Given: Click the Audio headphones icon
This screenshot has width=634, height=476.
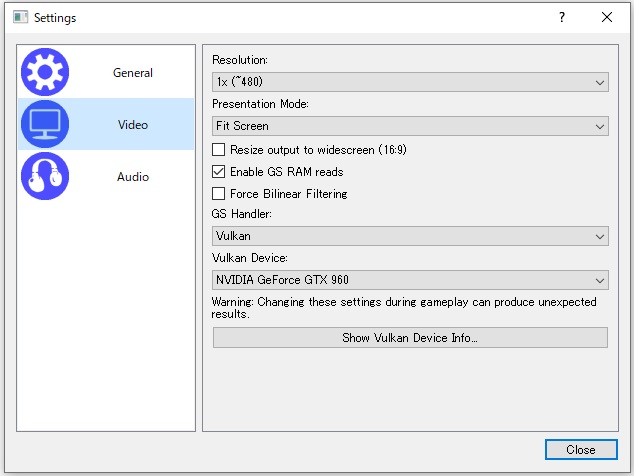Looking at the screenshot, I should pos(45,177).
